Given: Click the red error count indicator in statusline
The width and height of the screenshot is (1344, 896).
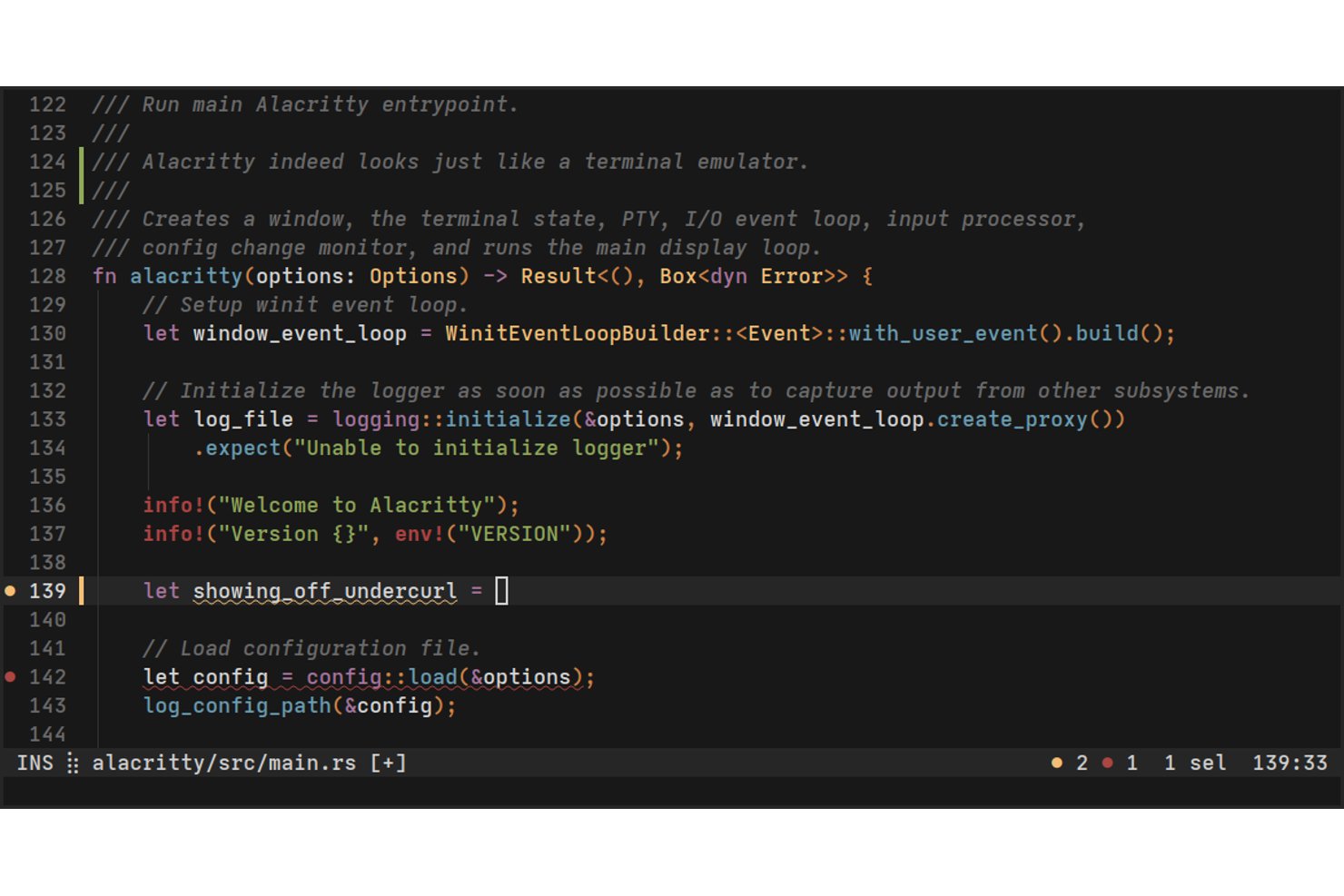Looking at the screenshot, I should pos(1120,763).
